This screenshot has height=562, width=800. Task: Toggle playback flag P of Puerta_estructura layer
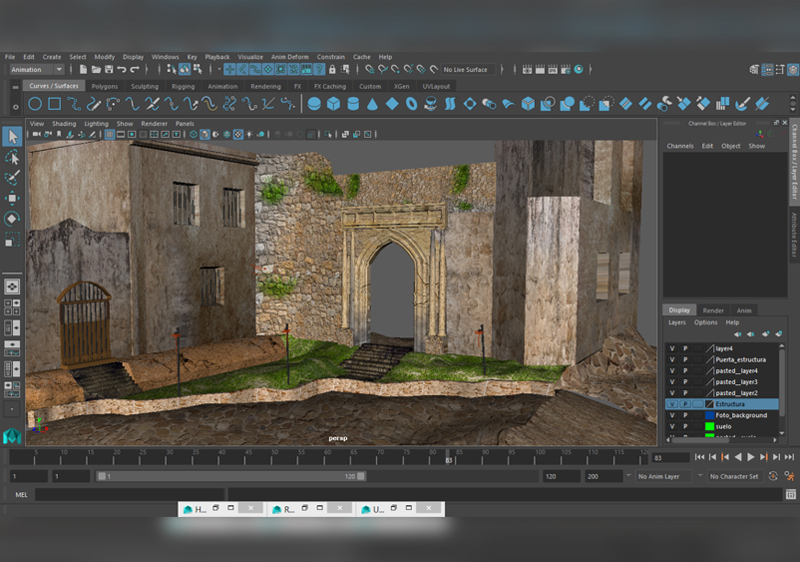point(685,360)
